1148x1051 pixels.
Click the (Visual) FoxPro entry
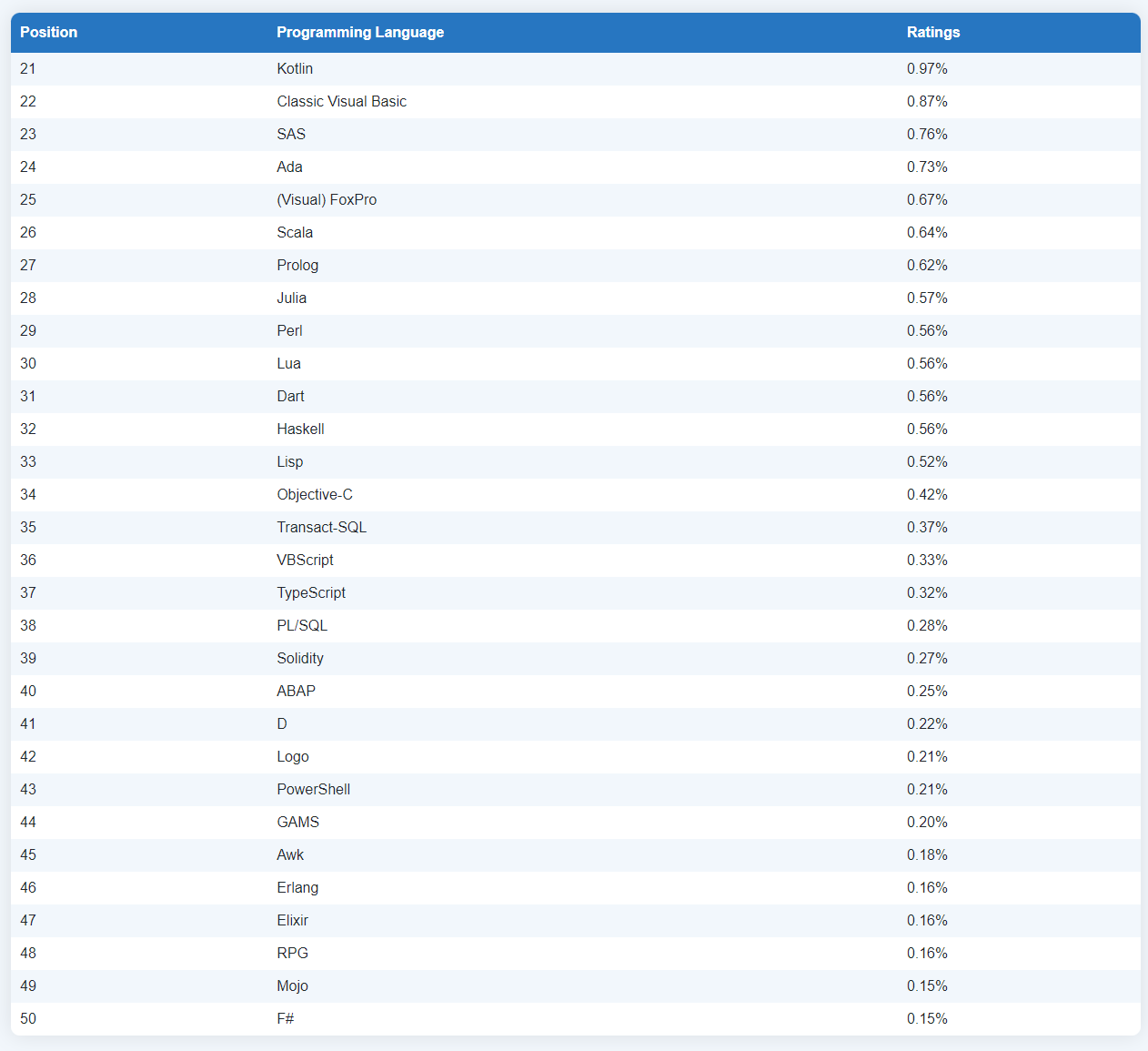pyautogui.click(x=327, y=200)
